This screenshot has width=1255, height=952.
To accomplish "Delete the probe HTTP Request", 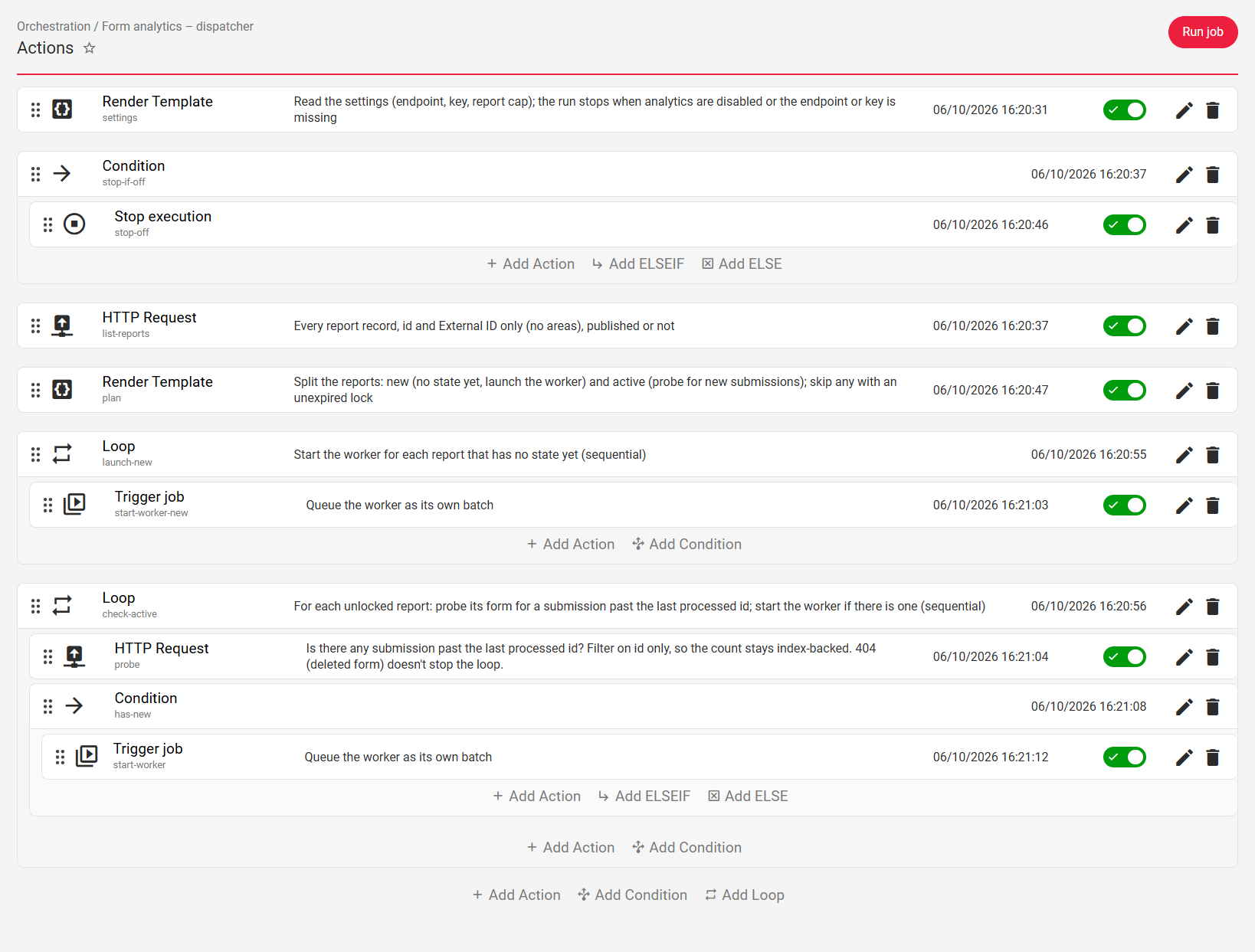I will coord(1213,657).
